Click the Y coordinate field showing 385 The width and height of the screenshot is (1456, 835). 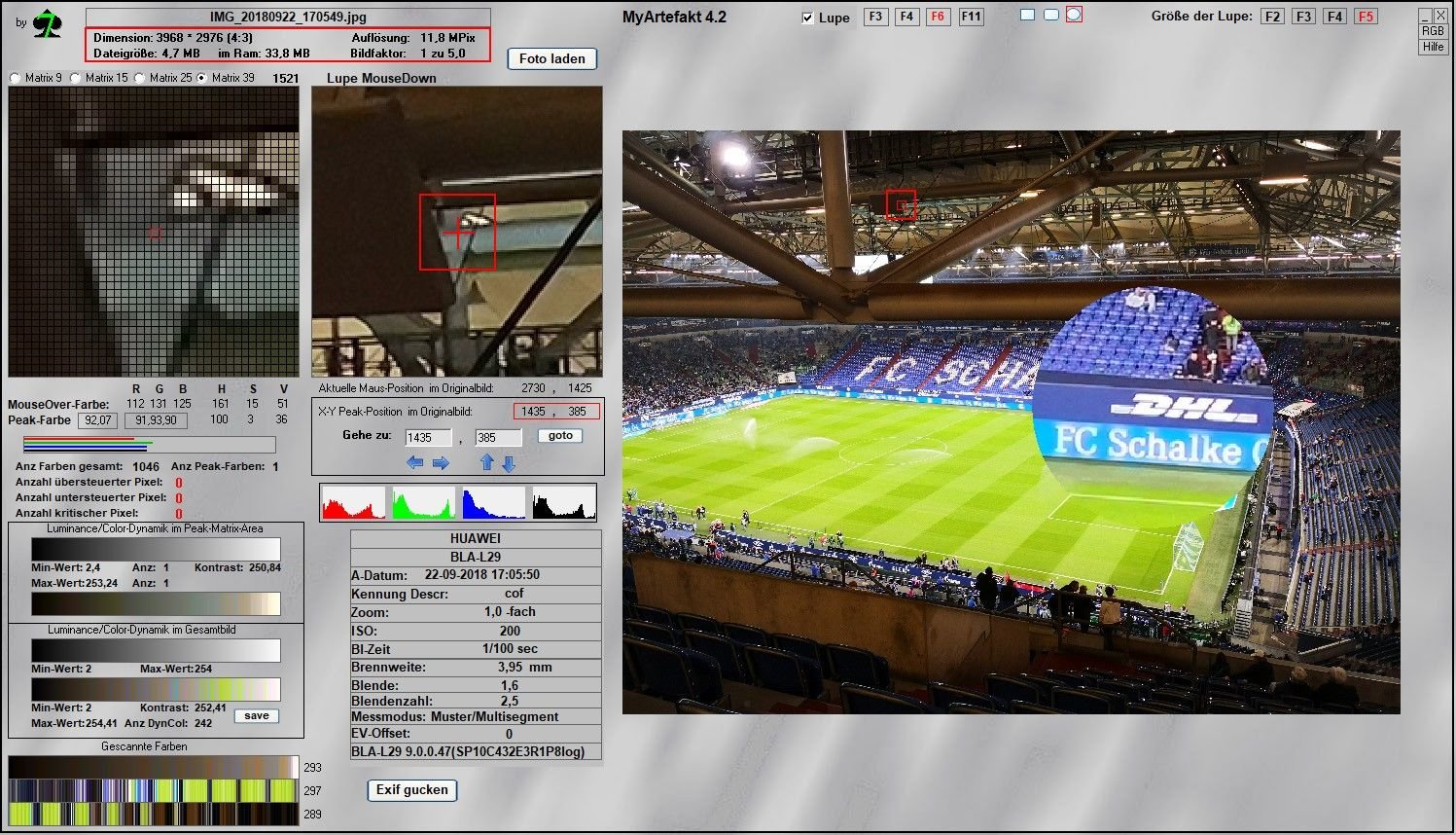pyautogui.click(x=498, y=438)
